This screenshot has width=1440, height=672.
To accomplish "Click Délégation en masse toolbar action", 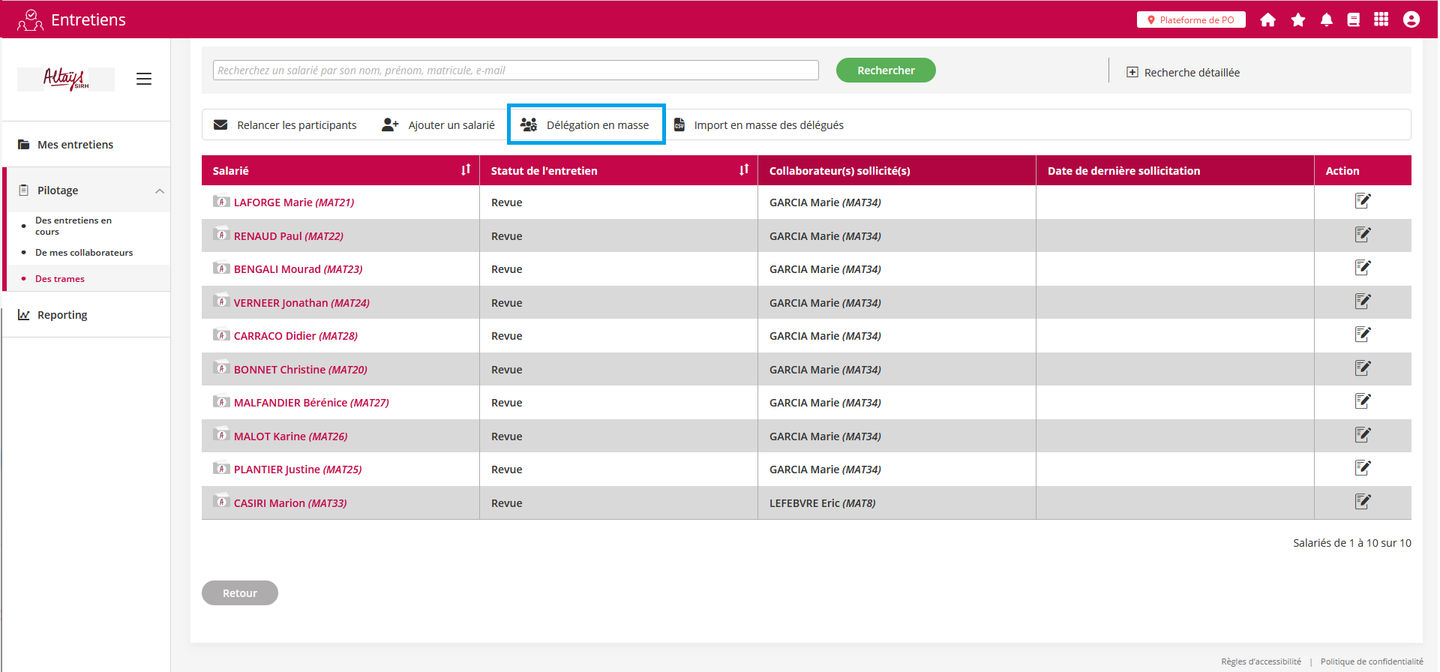I will point(586,125).
